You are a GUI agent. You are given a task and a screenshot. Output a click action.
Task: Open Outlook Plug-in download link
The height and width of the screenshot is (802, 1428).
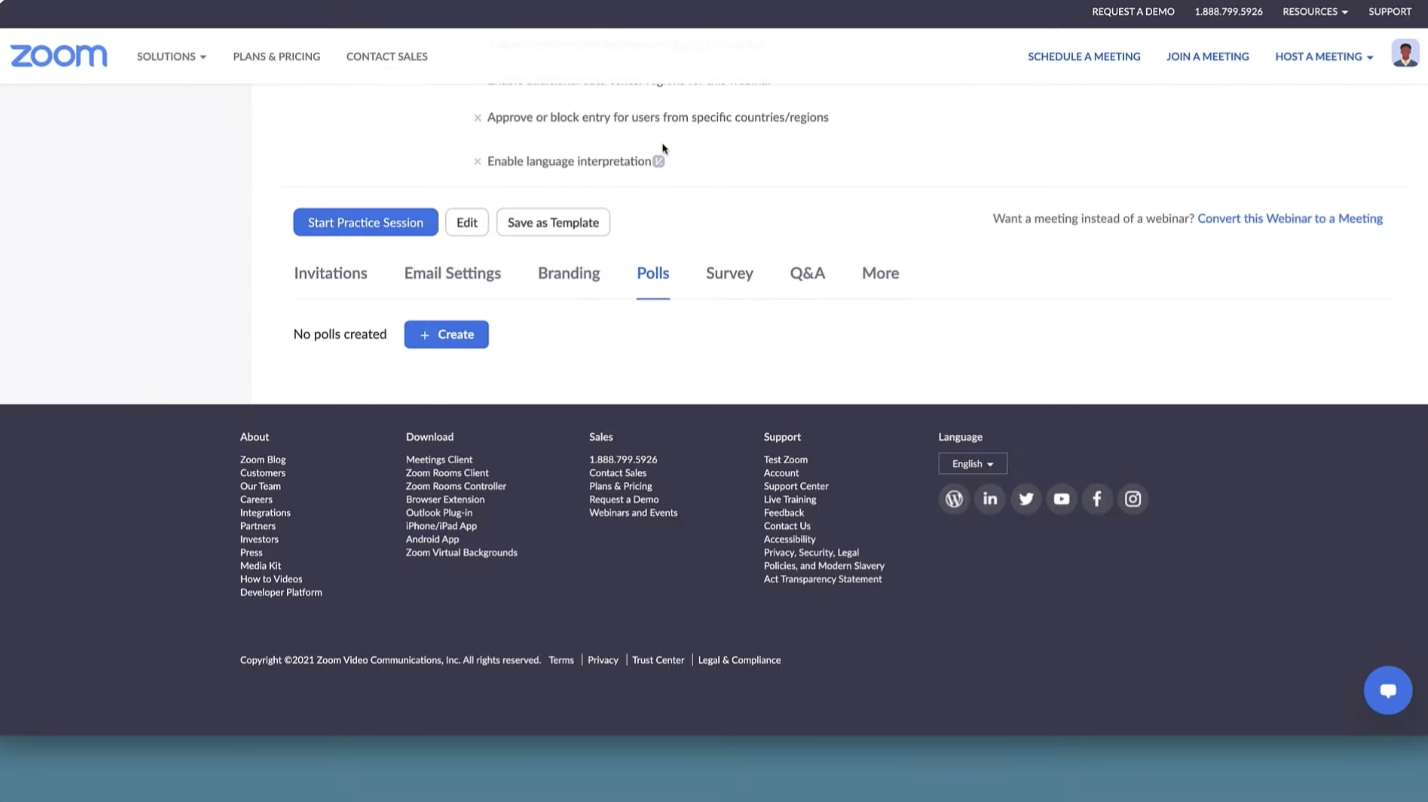pos(439,513)
